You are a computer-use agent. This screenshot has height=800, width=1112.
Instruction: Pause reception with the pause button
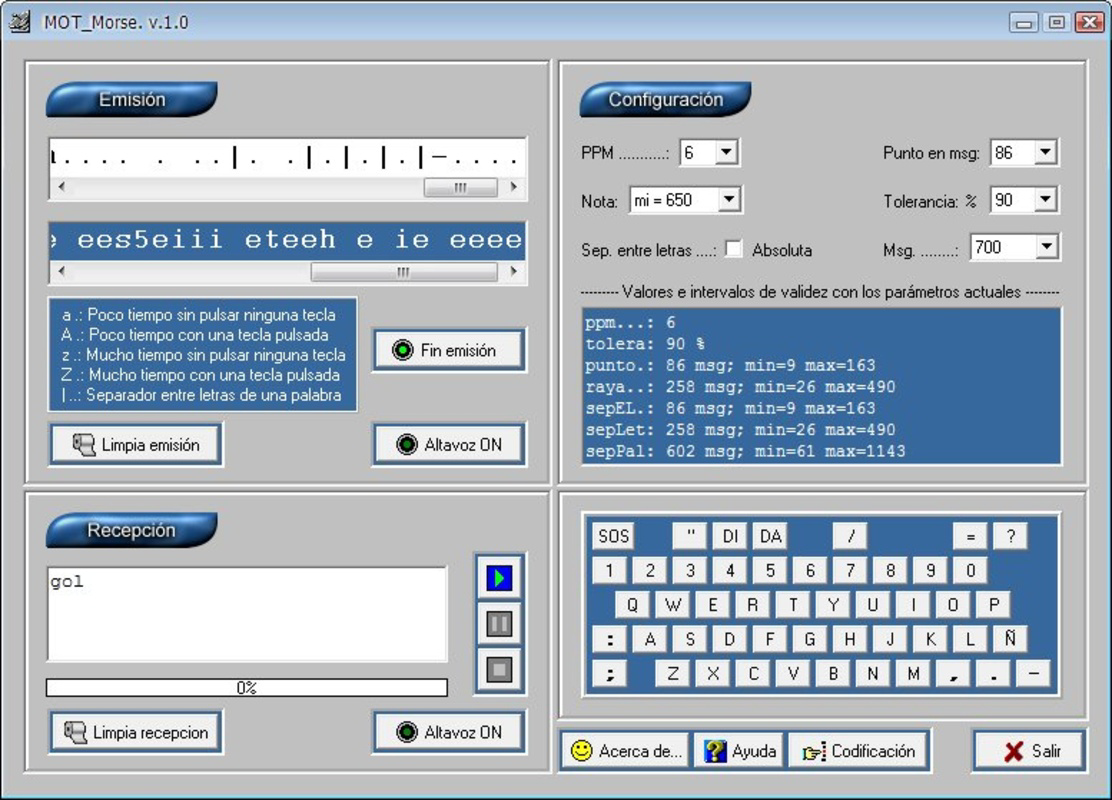(499, 624)
